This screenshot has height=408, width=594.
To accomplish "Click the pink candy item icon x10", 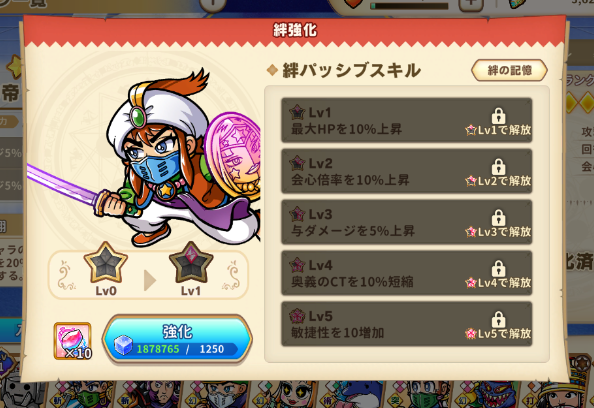I will click(73, 341).
